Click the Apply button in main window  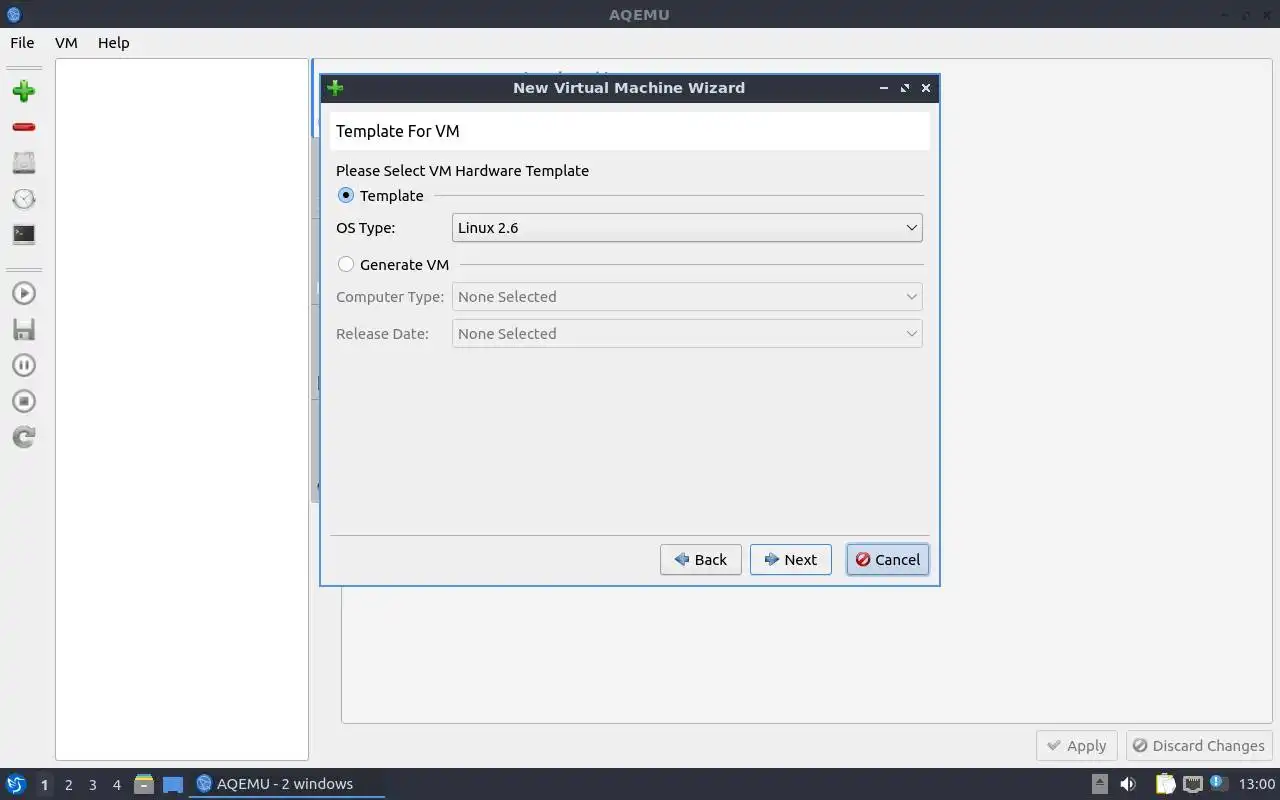click(1077, 746)
